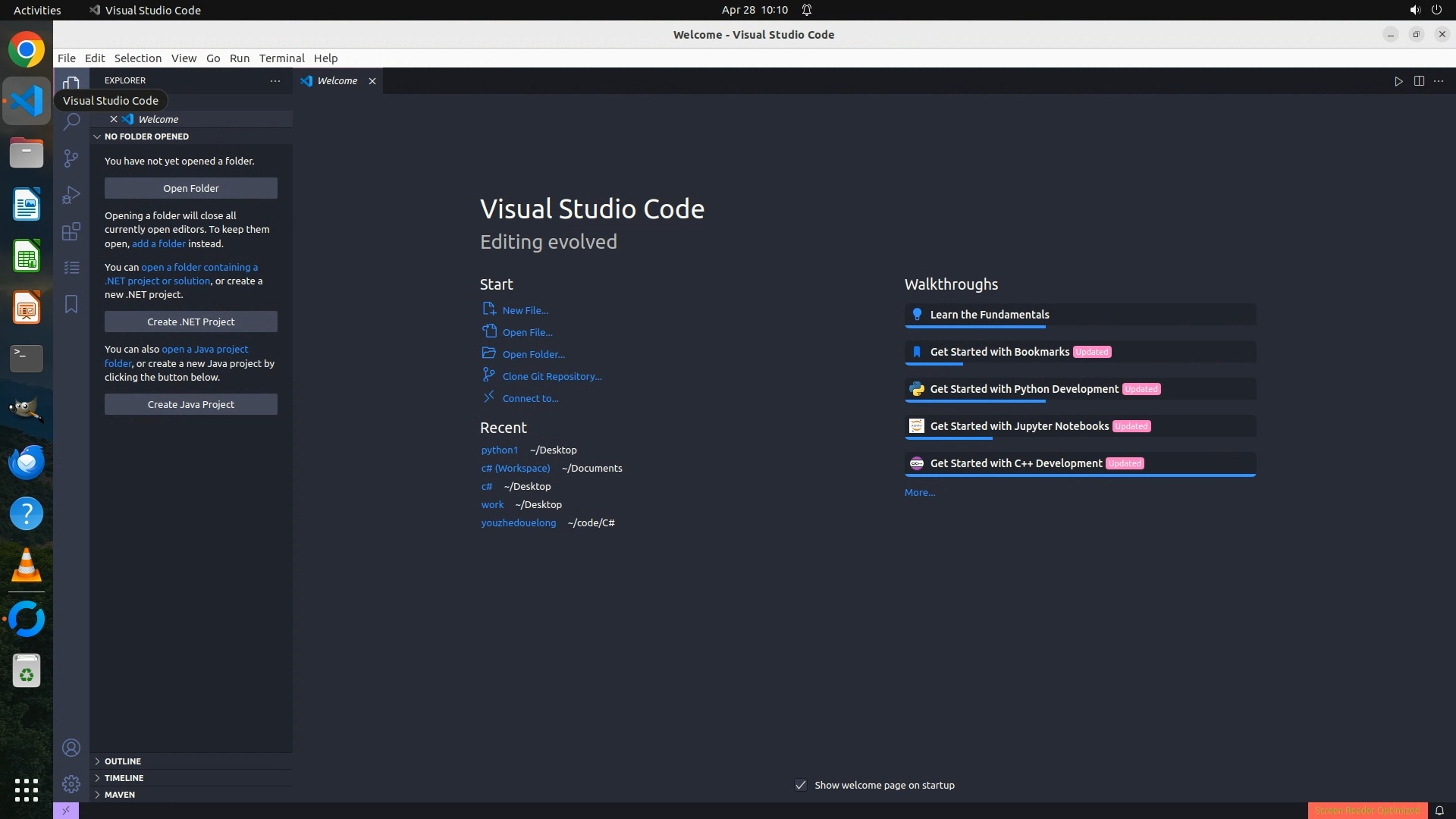Image resolution: width=1456 pixels, height=819 pixels.
Task: Open the Run and Debug view
Action: point(71,195)
